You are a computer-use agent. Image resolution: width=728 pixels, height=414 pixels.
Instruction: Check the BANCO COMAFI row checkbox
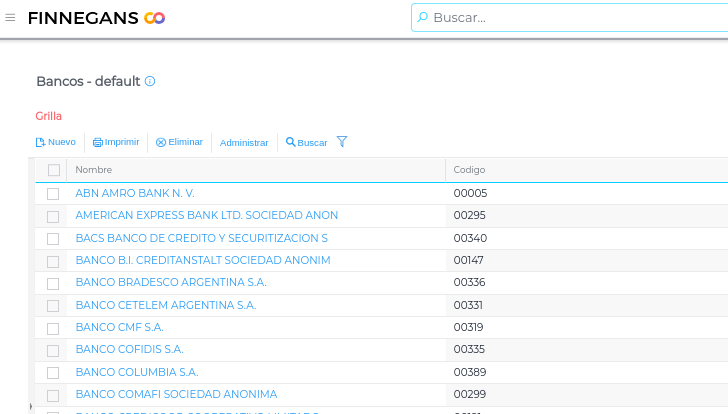(53, 395)
